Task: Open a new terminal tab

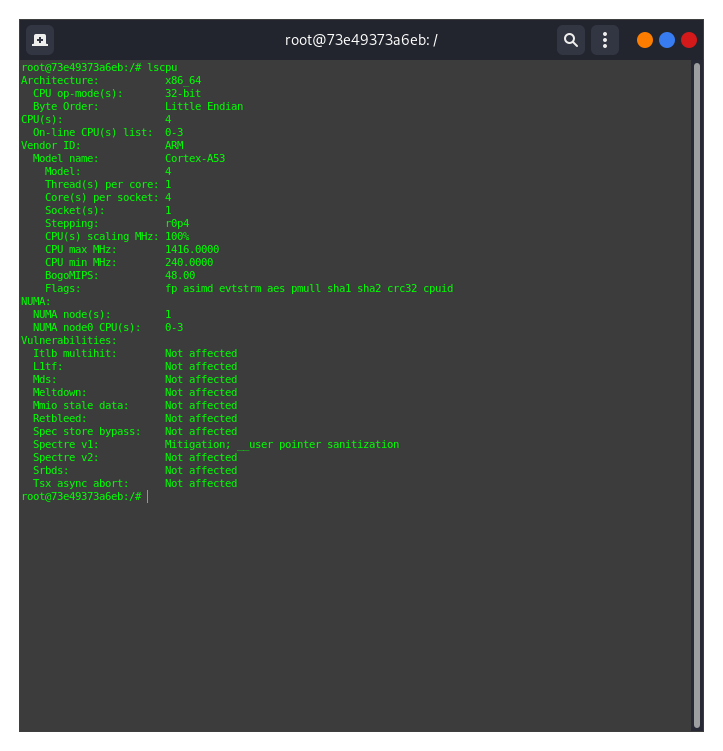Action: coord(40,40)
